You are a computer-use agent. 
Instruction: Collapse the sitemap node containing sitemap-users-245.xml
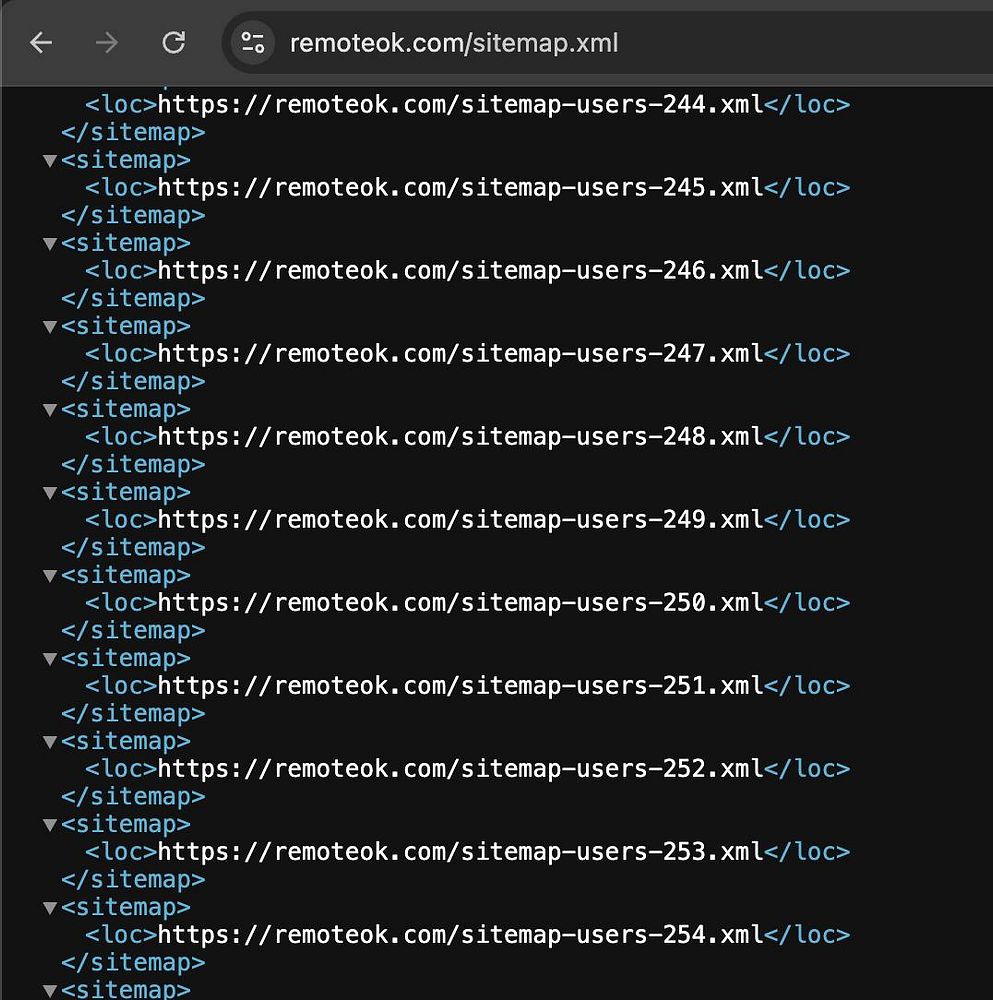[x=50, y=161]
